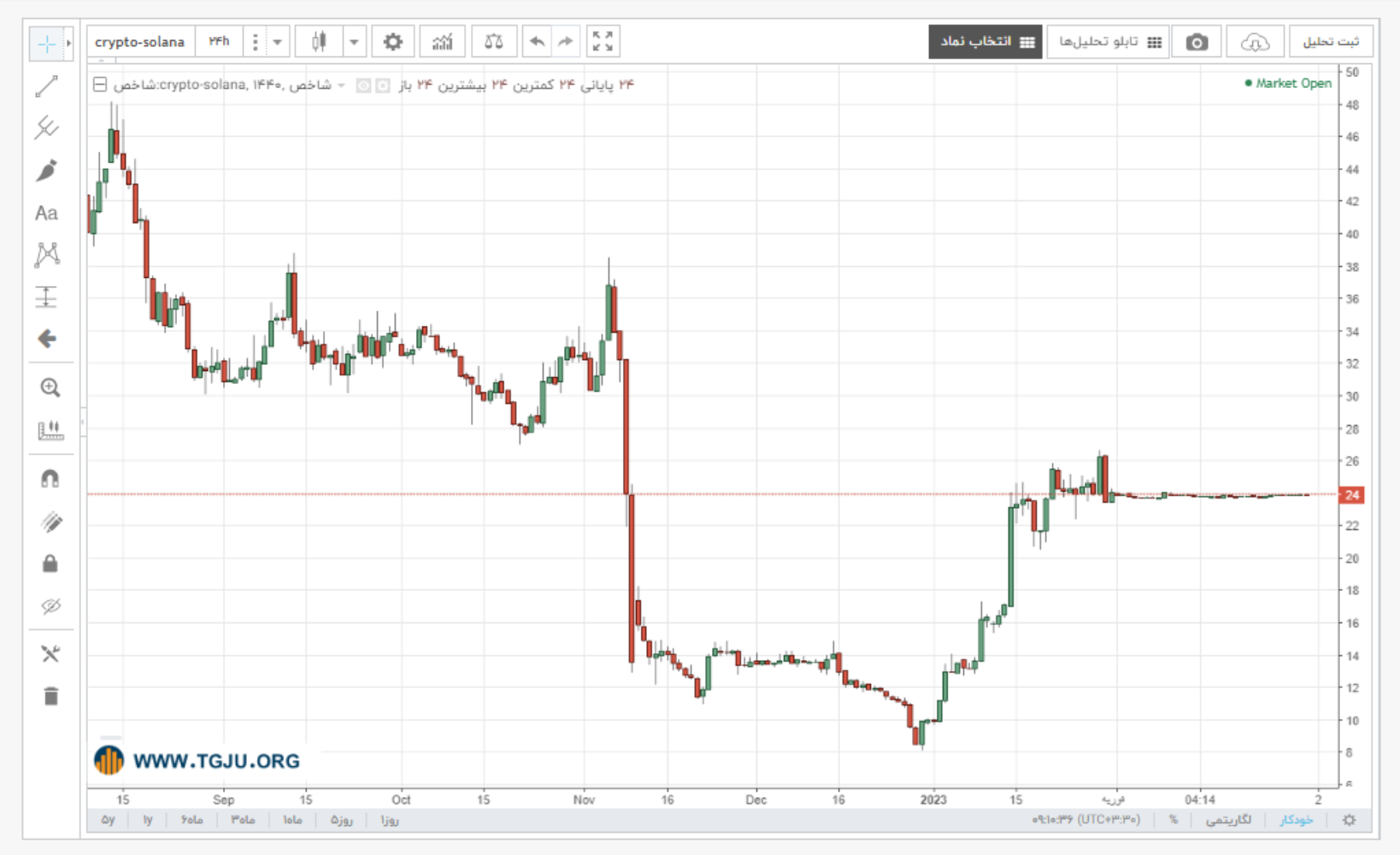Select the ruler measure tool

click(50, 430)
